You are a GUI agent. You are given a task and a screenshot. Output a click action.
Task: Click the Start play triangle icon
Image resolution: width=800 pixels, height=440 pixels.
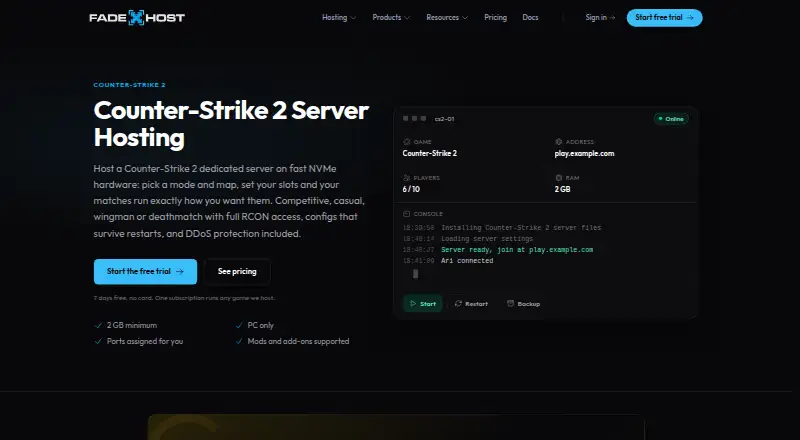413,304
